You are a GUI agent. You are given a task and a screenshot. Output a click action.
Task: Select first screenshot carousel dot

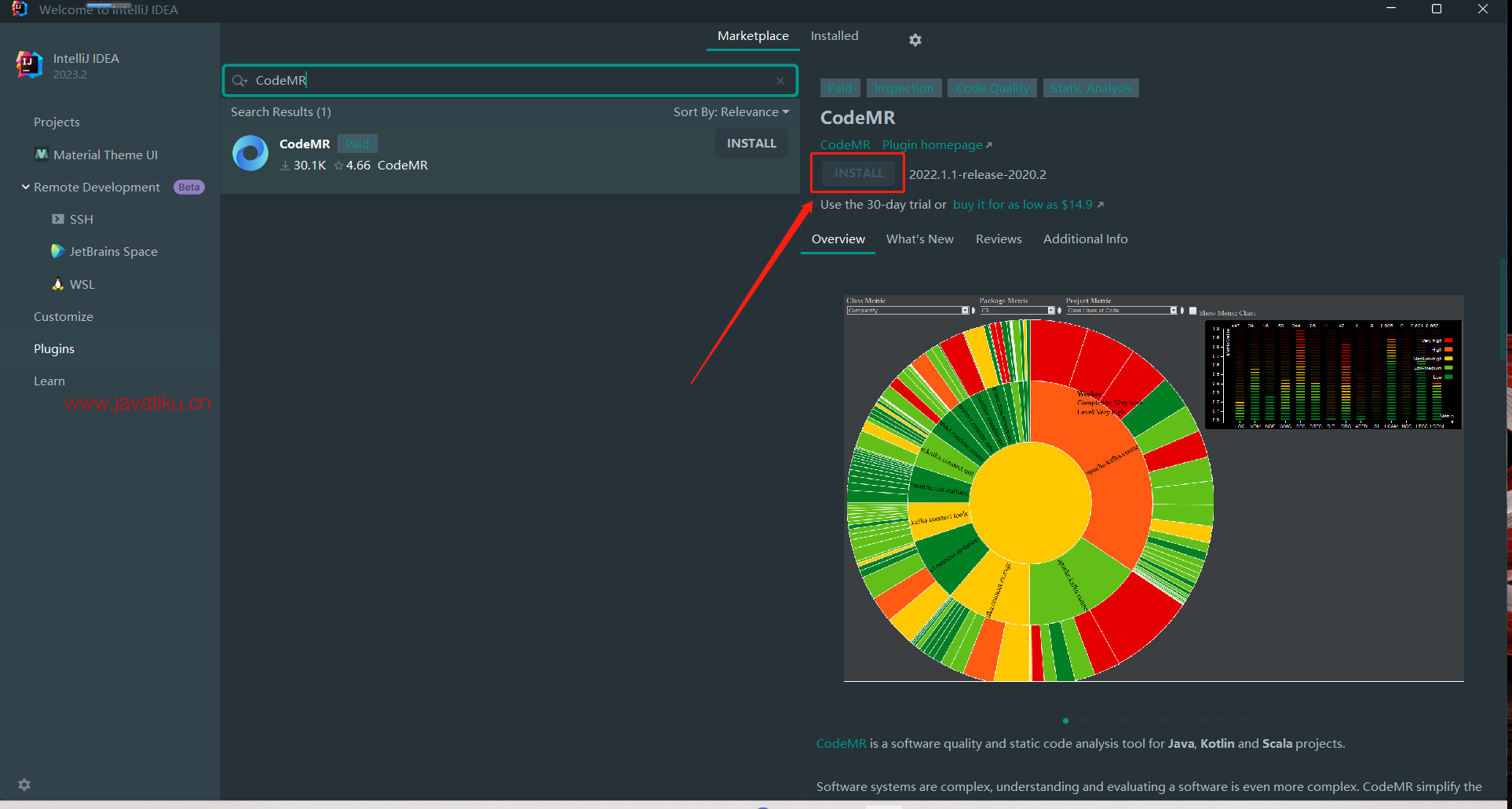tap(1065, 720)
